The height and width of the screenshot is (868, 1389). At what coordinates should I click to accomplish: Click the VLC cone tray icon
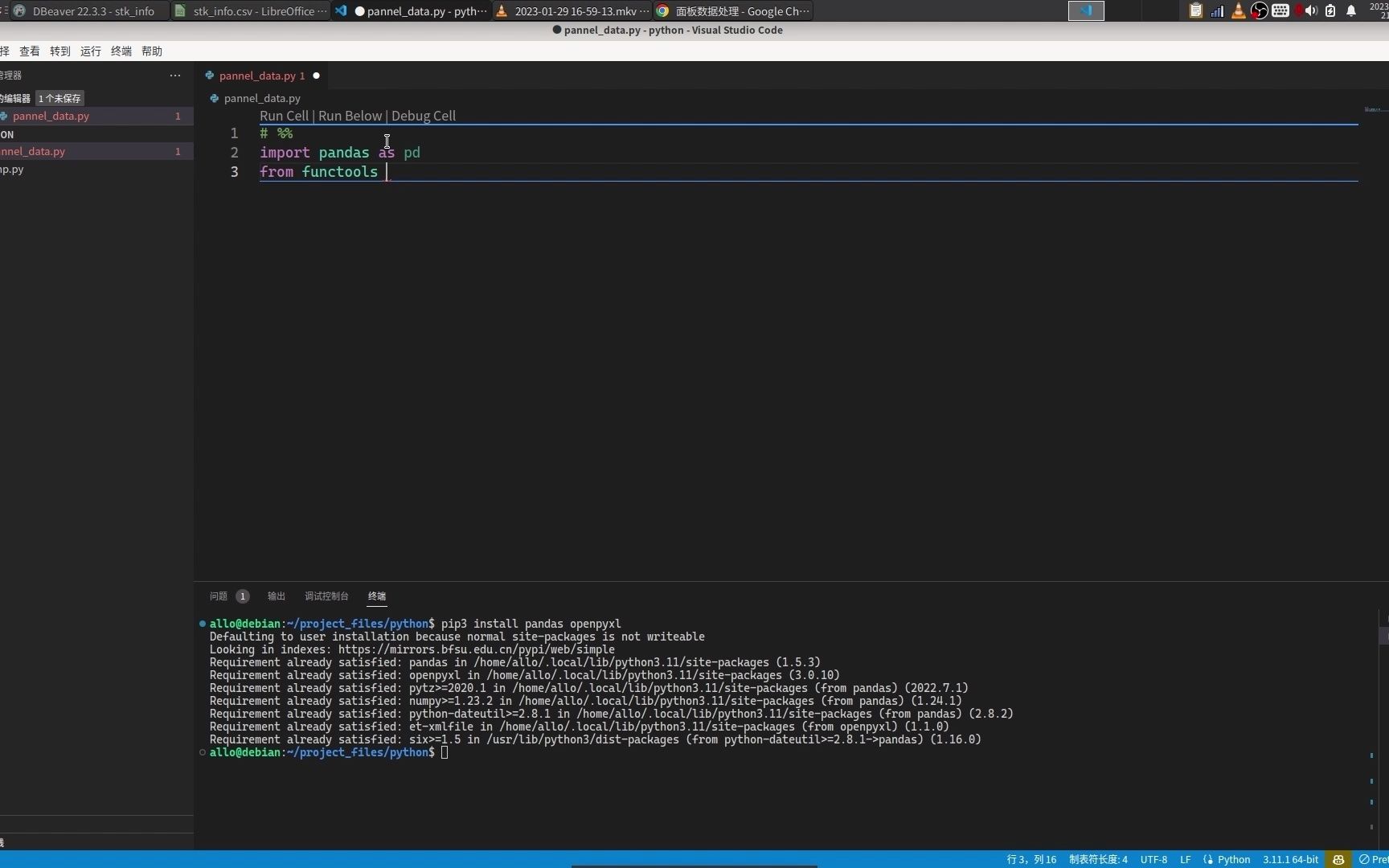pos(1238,10)
